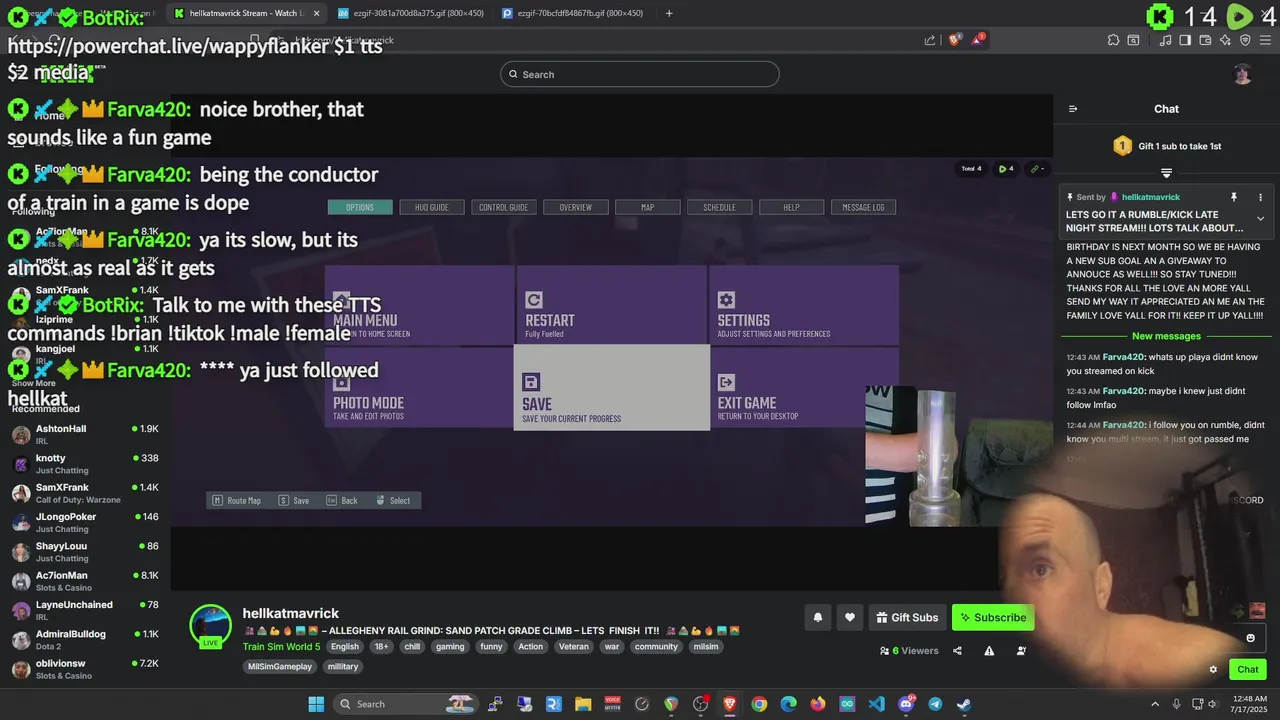Click the share stream icon
1280x720 pixels.
click(957, 651)
